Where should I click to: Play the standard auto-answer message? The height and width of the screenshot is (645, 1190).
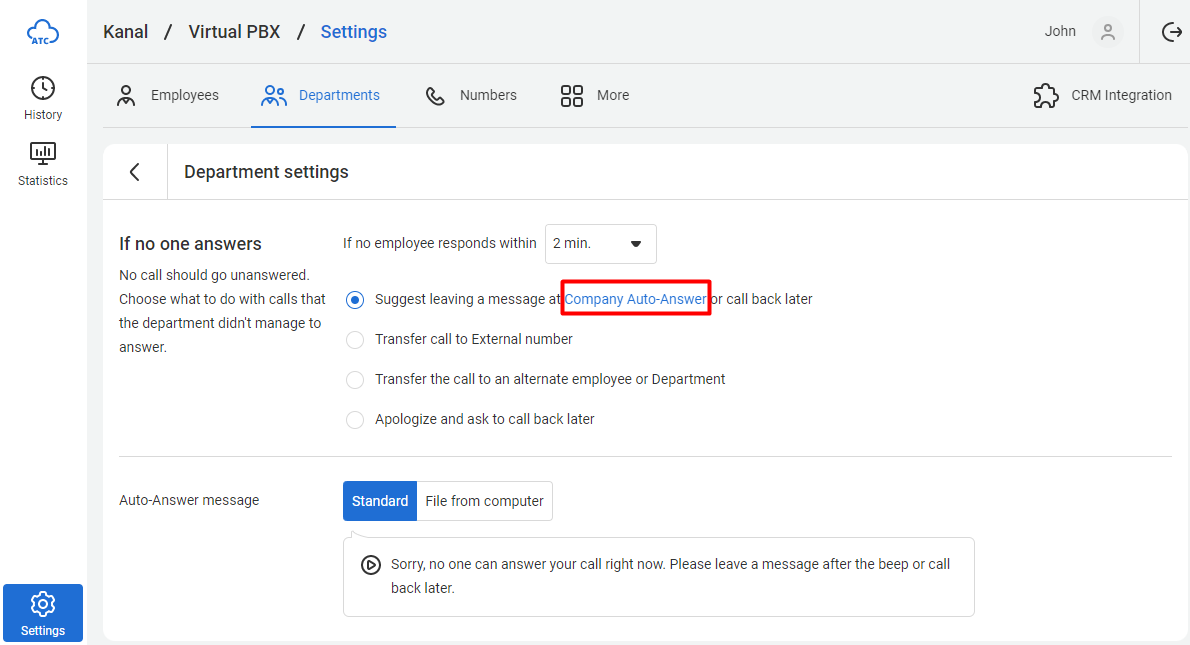point(370,565)
